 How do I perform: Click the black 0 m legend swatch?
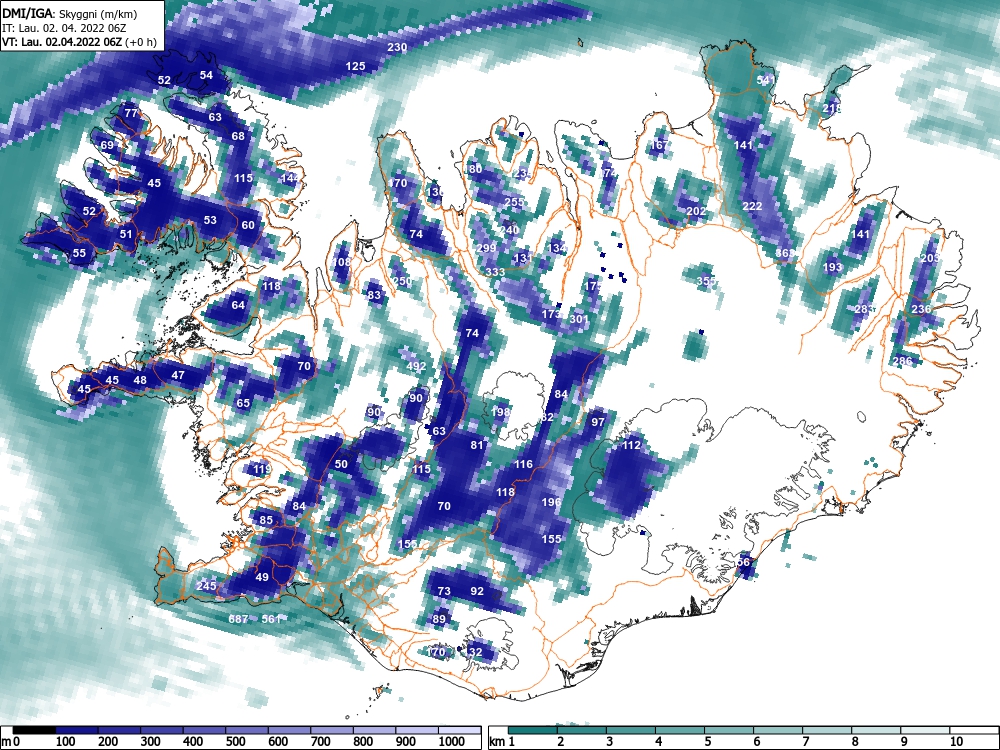34,730
